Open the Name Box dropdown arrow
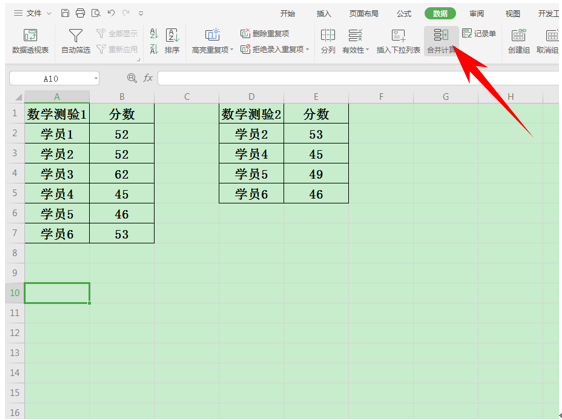The image size is (562, 420). coord(96,78)
